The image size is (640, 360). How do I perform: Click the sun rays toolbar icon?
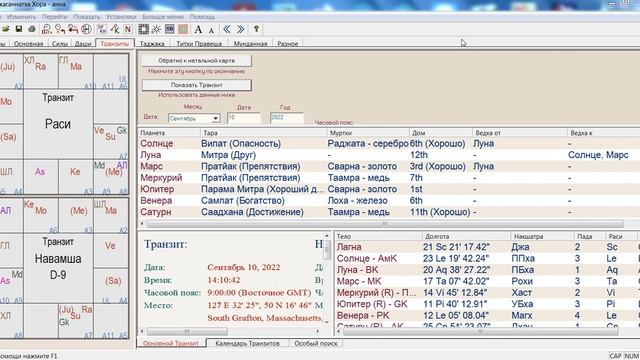(156, 29)
